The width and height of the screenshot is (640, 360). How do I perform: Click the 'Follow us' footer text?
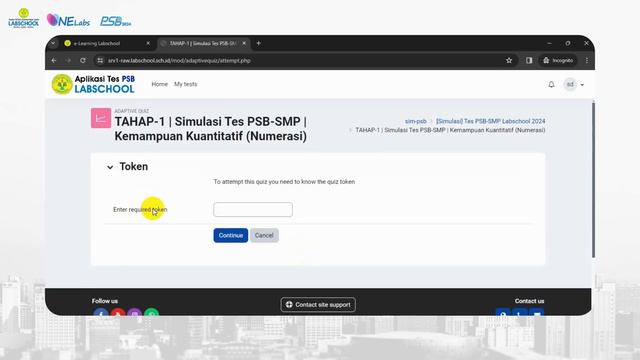pos(104,301)
